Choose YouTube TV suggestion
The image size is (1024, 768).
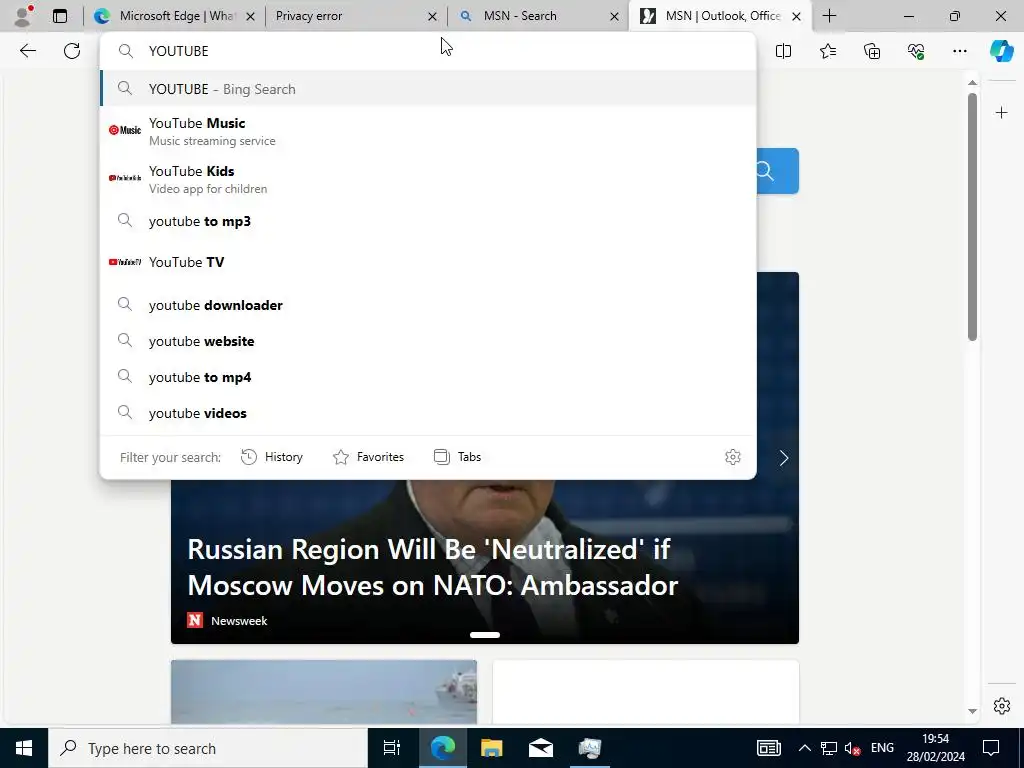(428, 262)
